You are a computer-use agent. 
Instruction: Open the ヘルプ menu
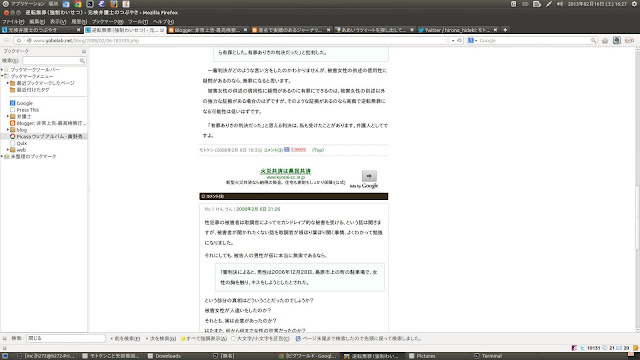pyautogui.click(x=163, y=22)
